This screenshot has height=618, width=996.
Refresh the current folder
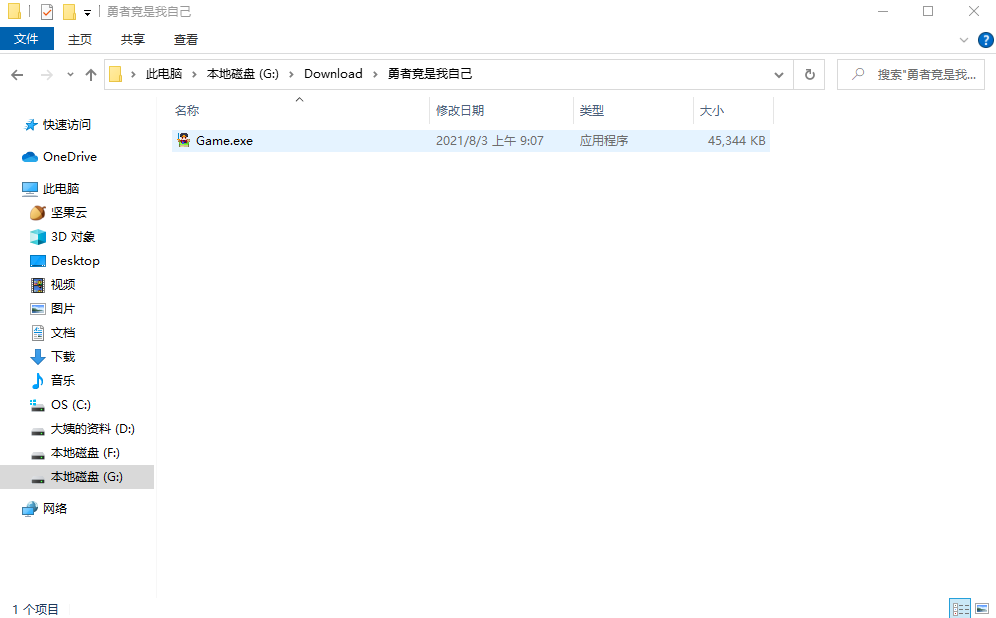pyautogui.click(x=809, y=75)
